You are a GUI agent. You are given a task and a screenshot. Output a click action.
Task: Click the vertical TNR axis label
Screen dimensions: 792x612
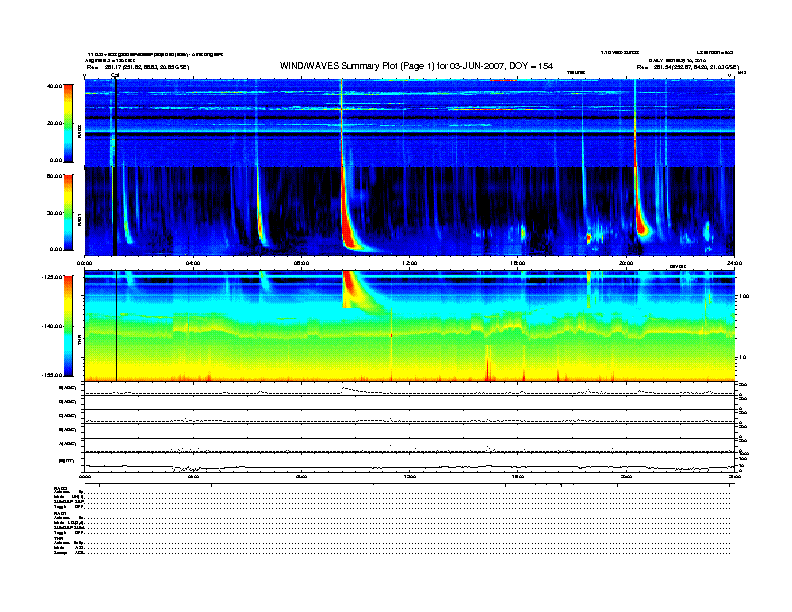click(79, 342)
